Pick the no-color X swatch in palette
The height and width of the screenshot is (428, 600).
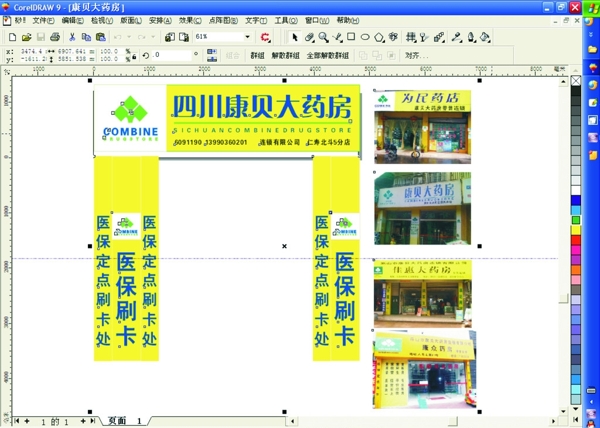[x=576, y=81]
